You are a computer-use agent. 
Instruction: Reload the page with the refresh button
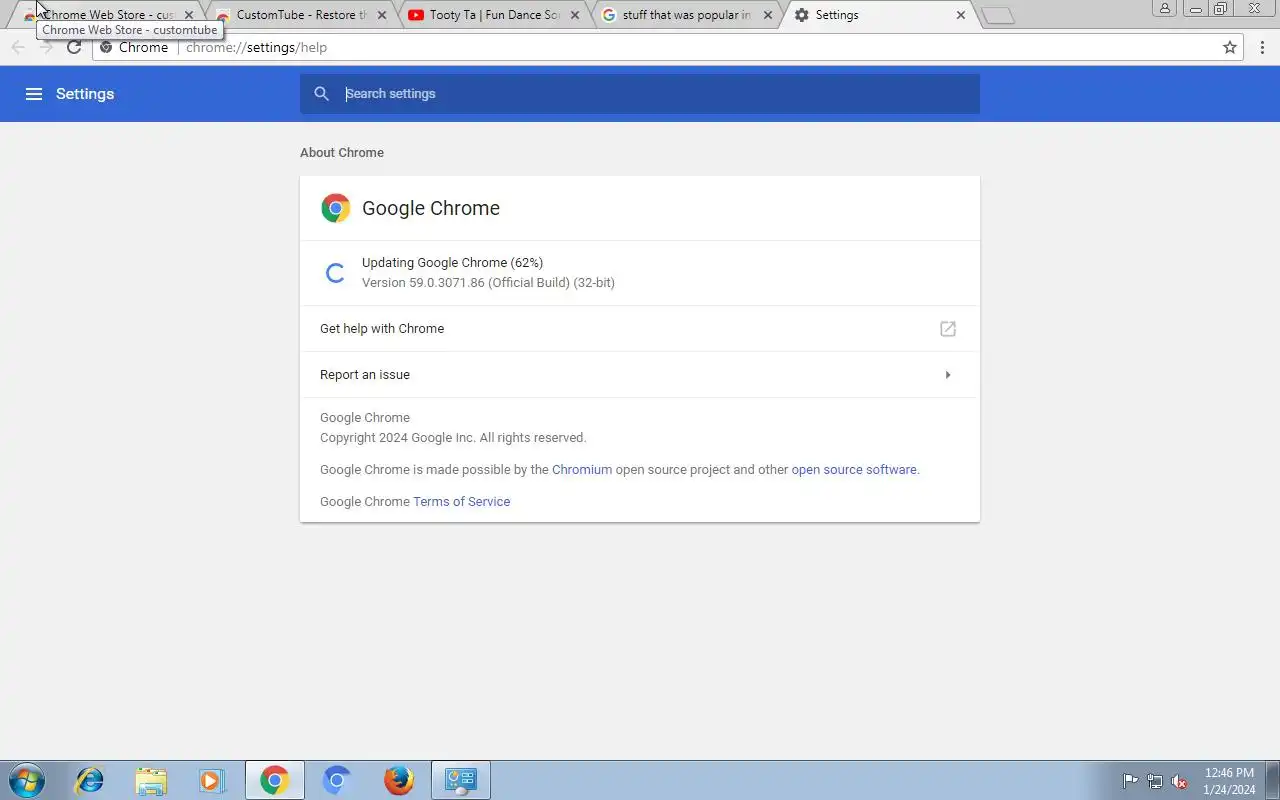tap(74, 47)
